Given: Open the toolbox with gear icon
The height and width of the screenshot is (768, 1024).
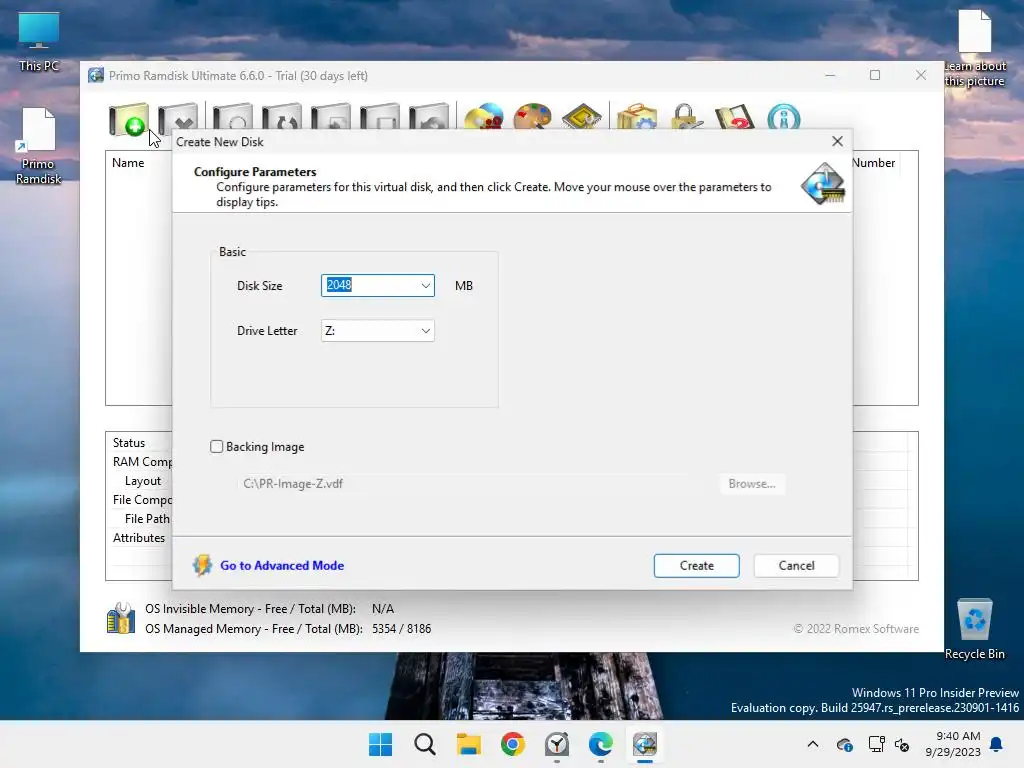Looking at the screenshot, I should tap(637, 117).
